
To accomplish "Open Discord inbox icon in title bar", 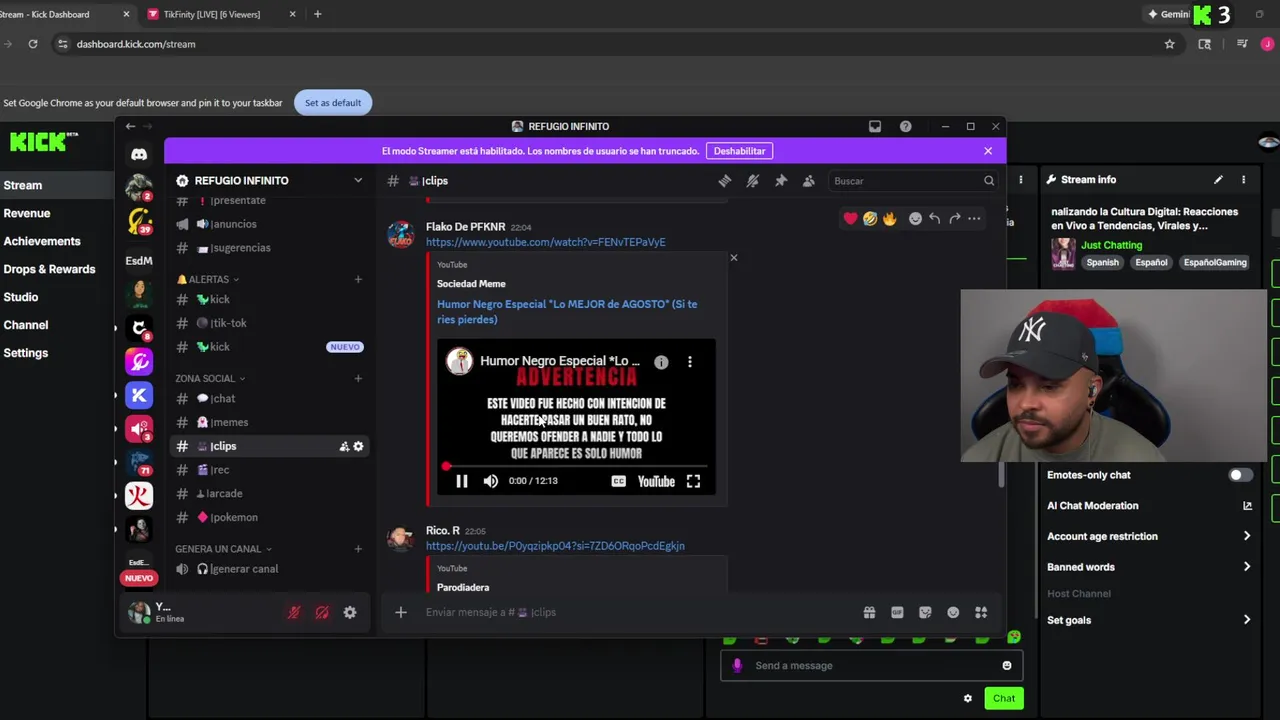I will [x=875, y=126].
